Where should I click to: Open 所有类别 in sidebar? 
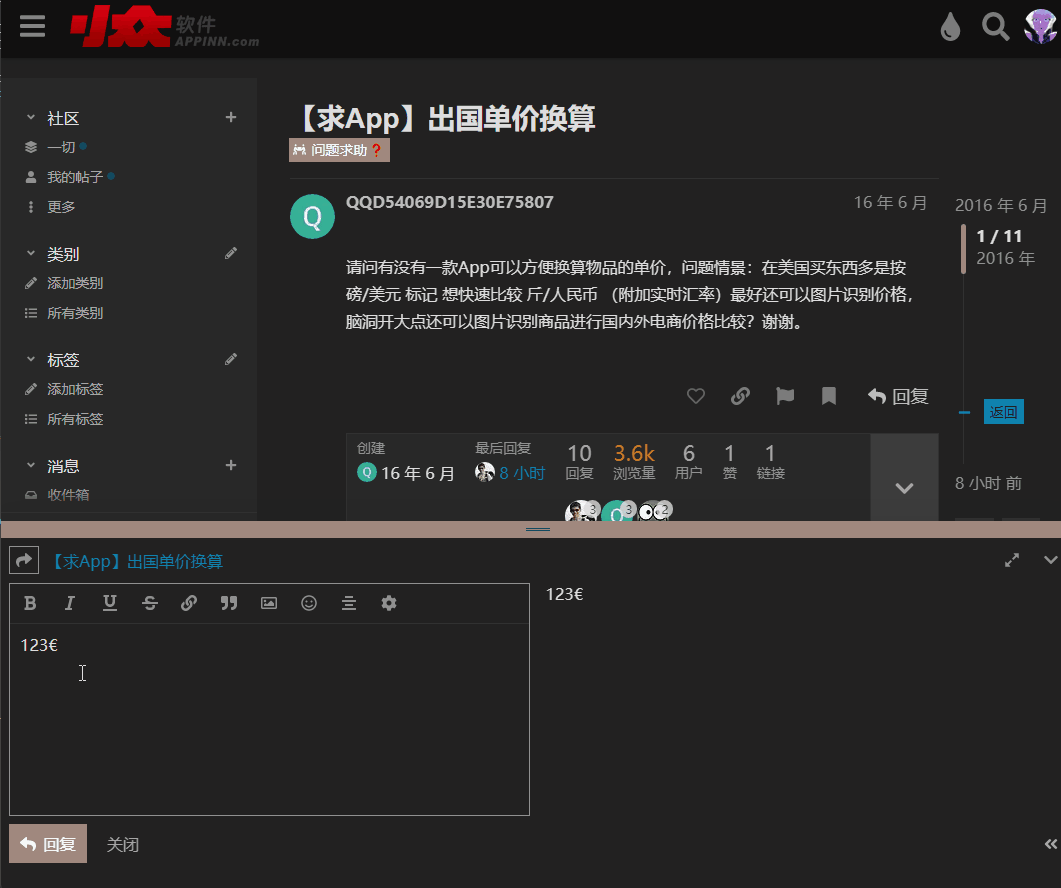pyautogui.click(x=75, y=313)
